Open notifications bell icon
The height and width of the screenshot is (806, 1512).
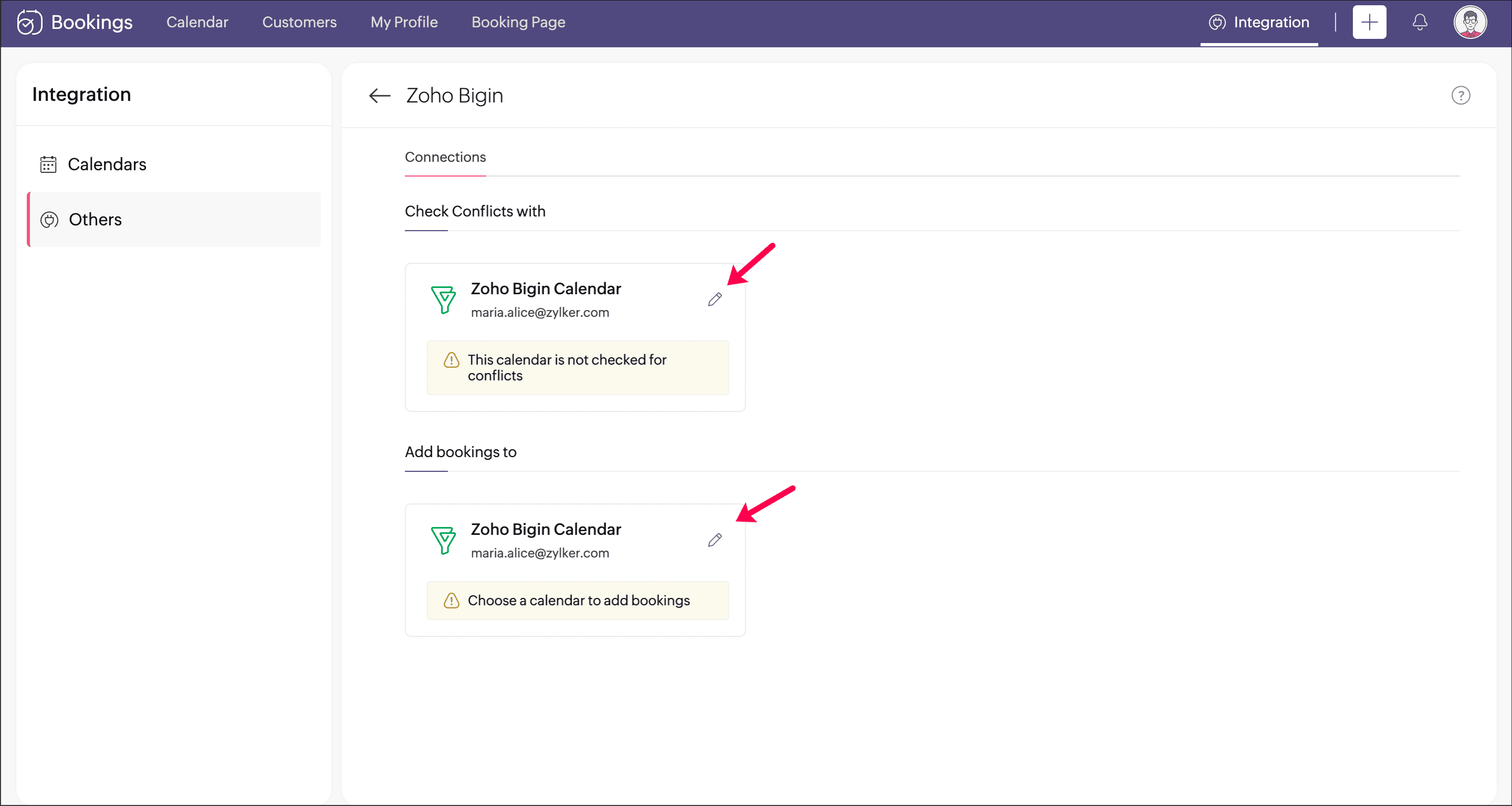1419,22
